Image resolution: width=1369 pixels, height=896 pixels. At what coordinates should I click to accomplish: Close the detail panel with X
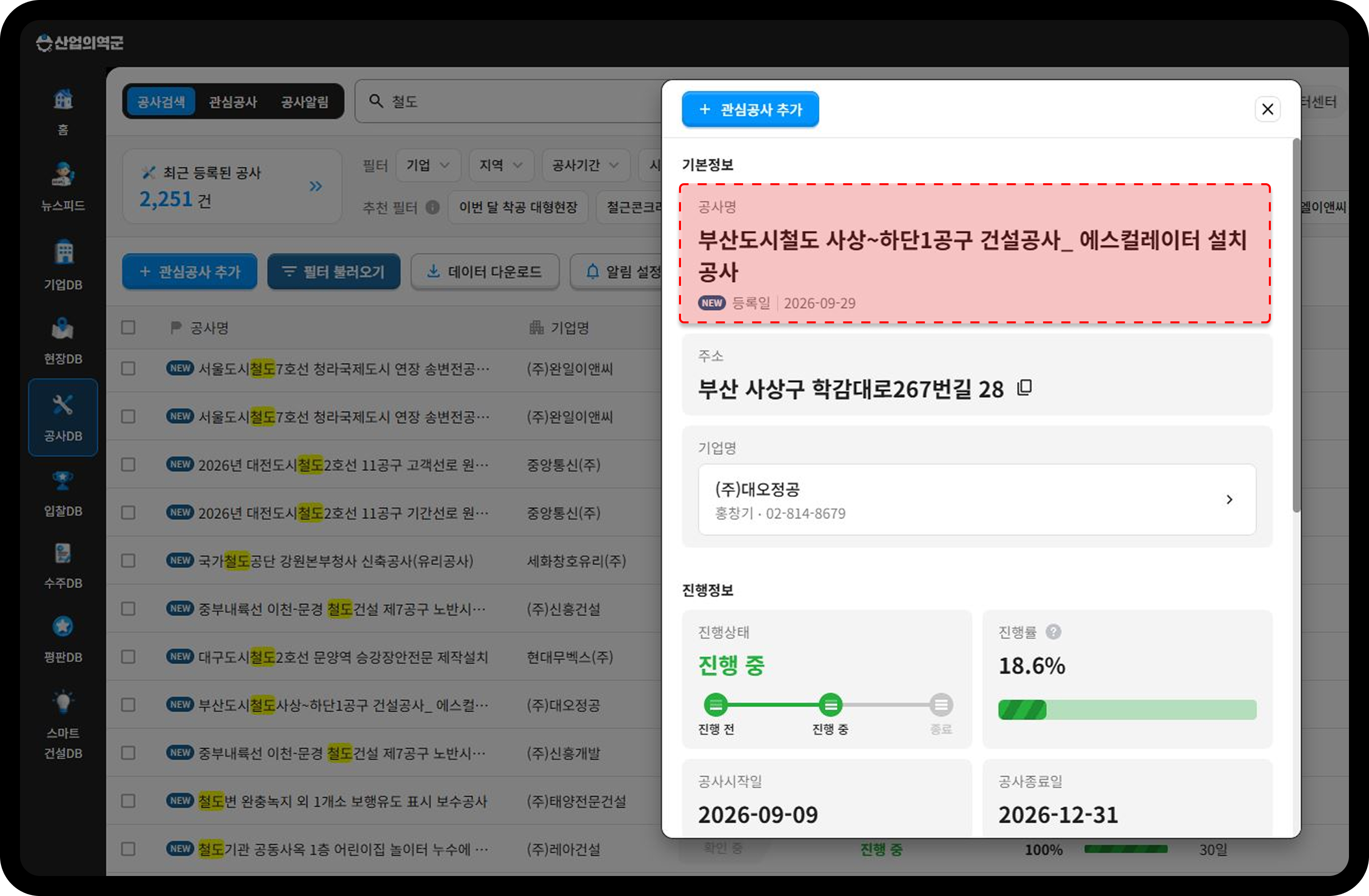[1267, 109]
